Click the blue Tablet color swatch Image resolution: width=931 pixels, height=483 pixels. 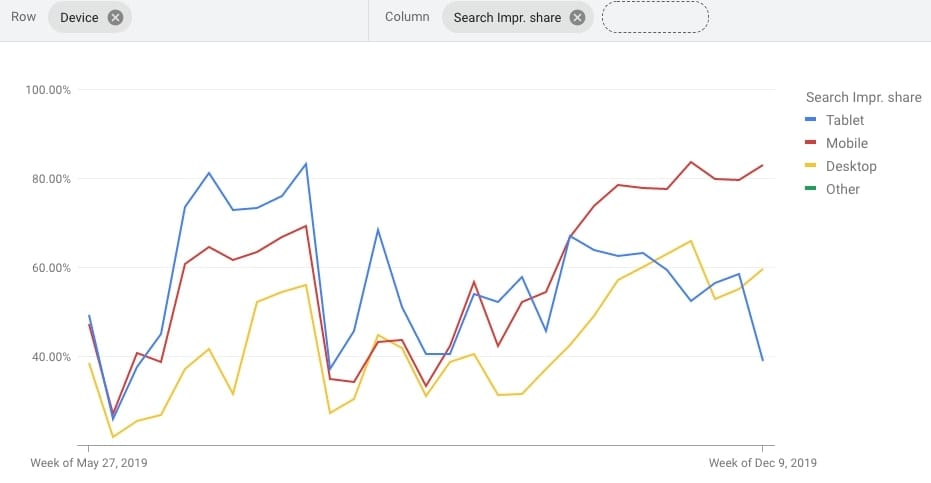pyautogui.click(x=810, y=119)
